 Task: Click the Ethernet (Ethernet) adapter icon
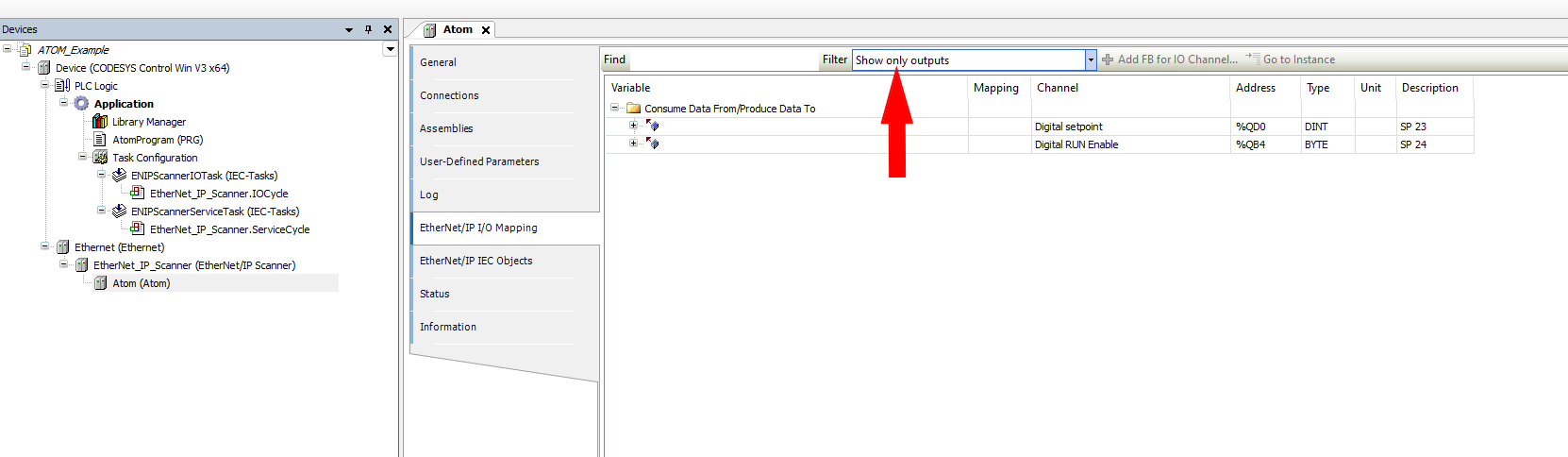pos(62,247)
